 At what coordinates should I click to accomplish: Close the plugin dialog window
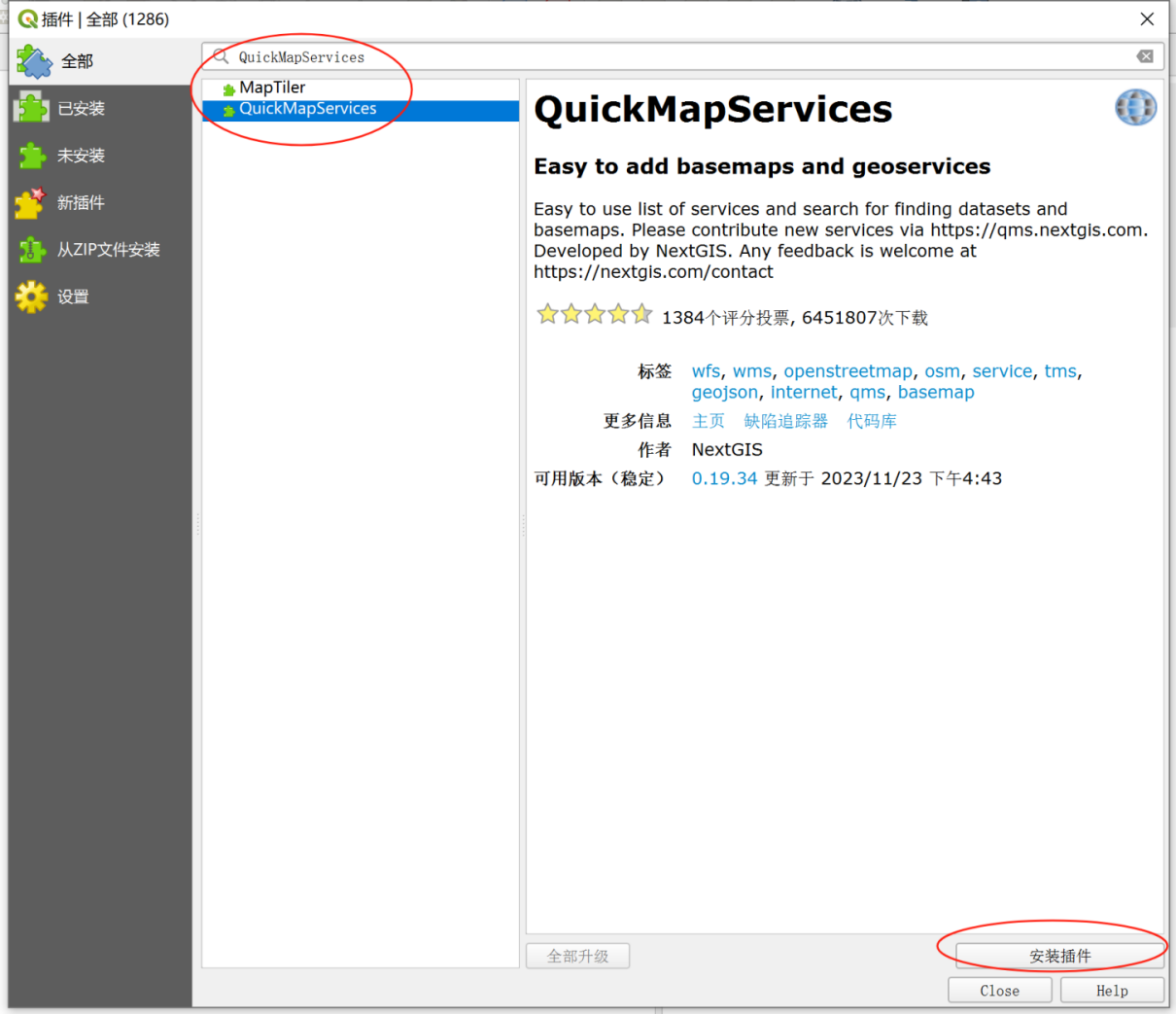(x=1147, y=18)
